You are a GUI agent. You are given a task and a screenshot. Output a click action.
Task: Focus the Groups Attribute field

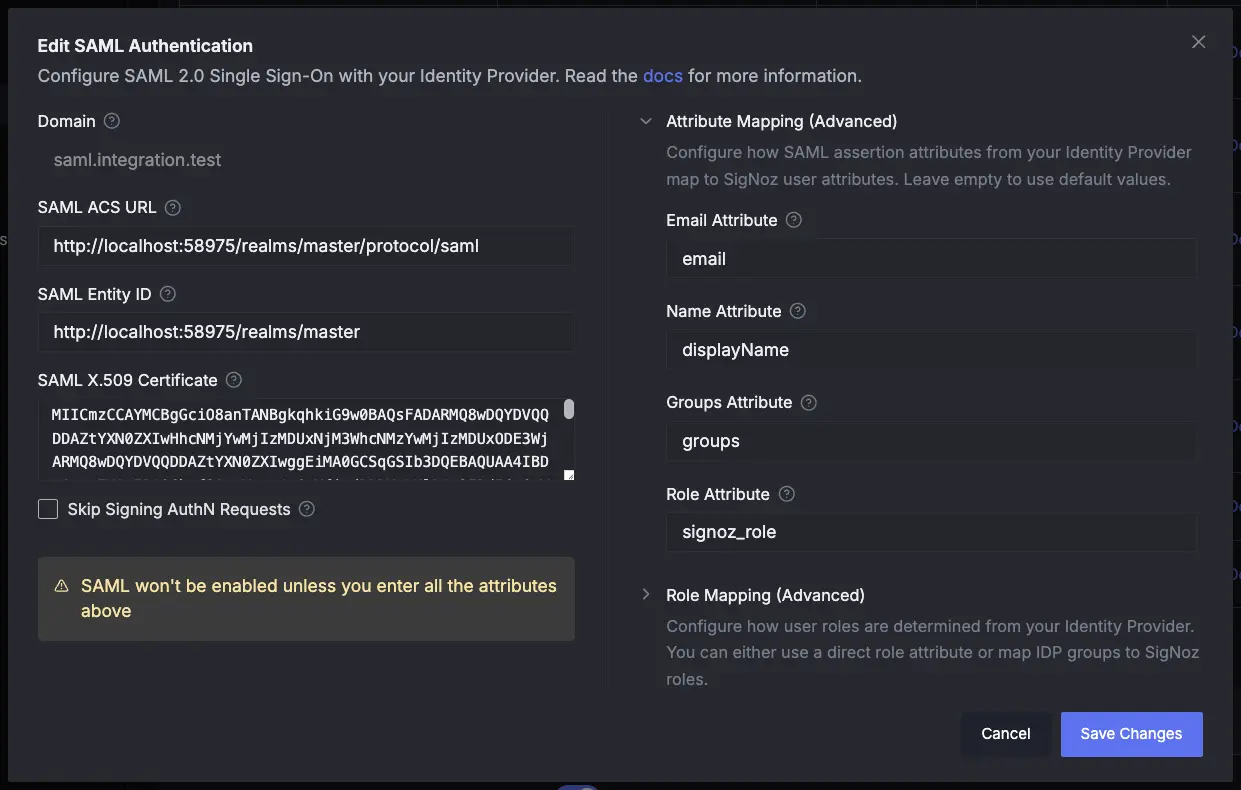[931, 441]
